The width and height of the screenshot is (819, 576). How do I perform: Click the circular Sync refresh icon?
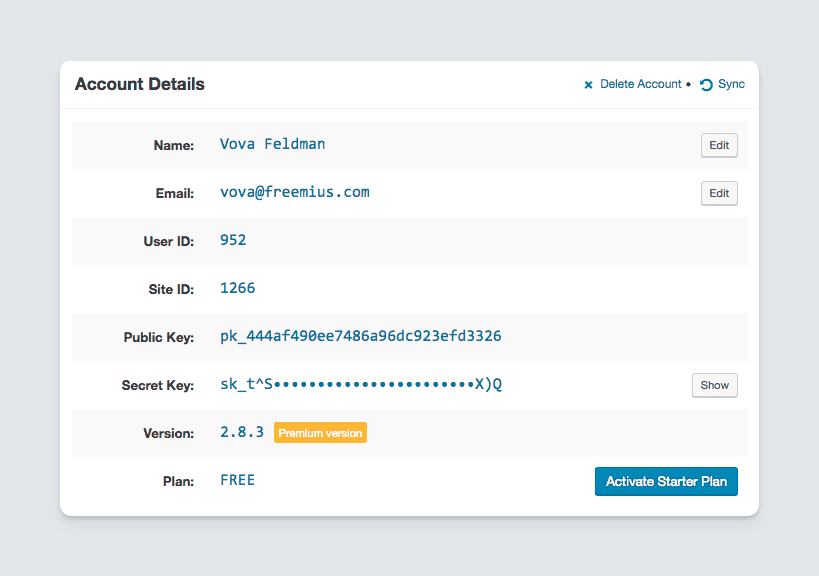[705, 84]
